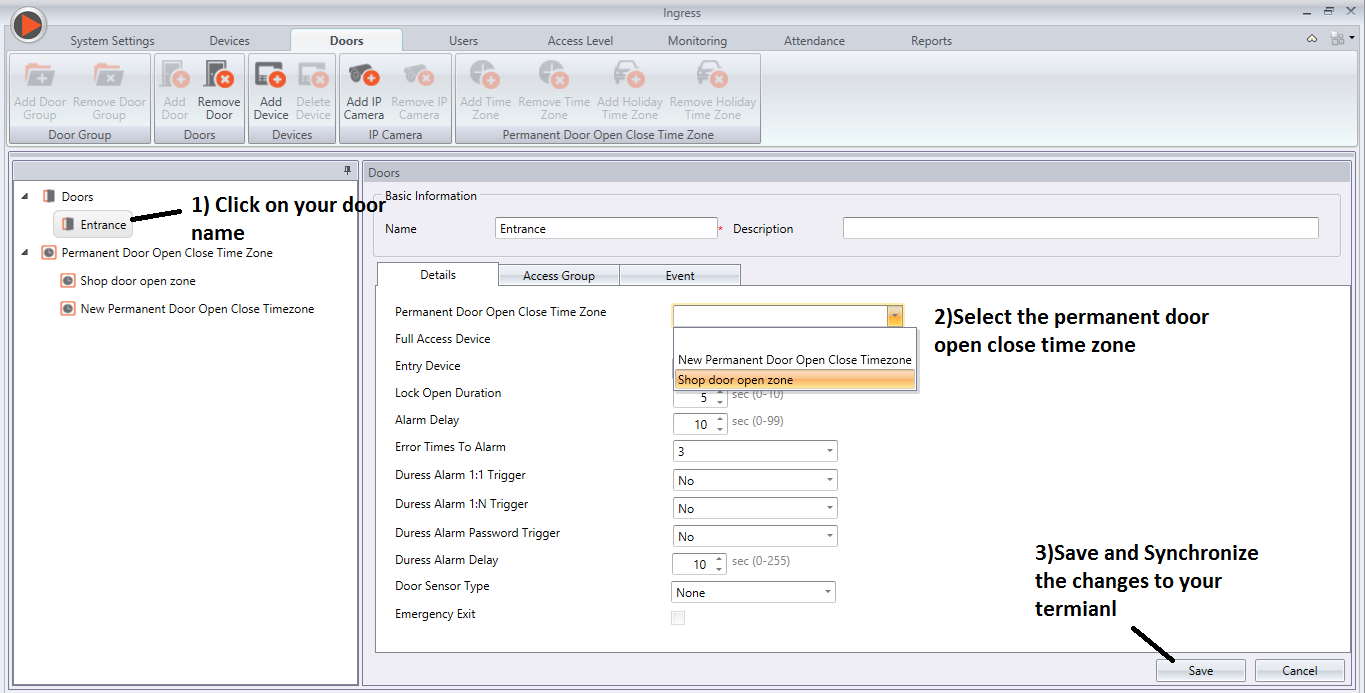Select the Entrance door in the tree
This screenshot has width=1365, height=693.
93,225
